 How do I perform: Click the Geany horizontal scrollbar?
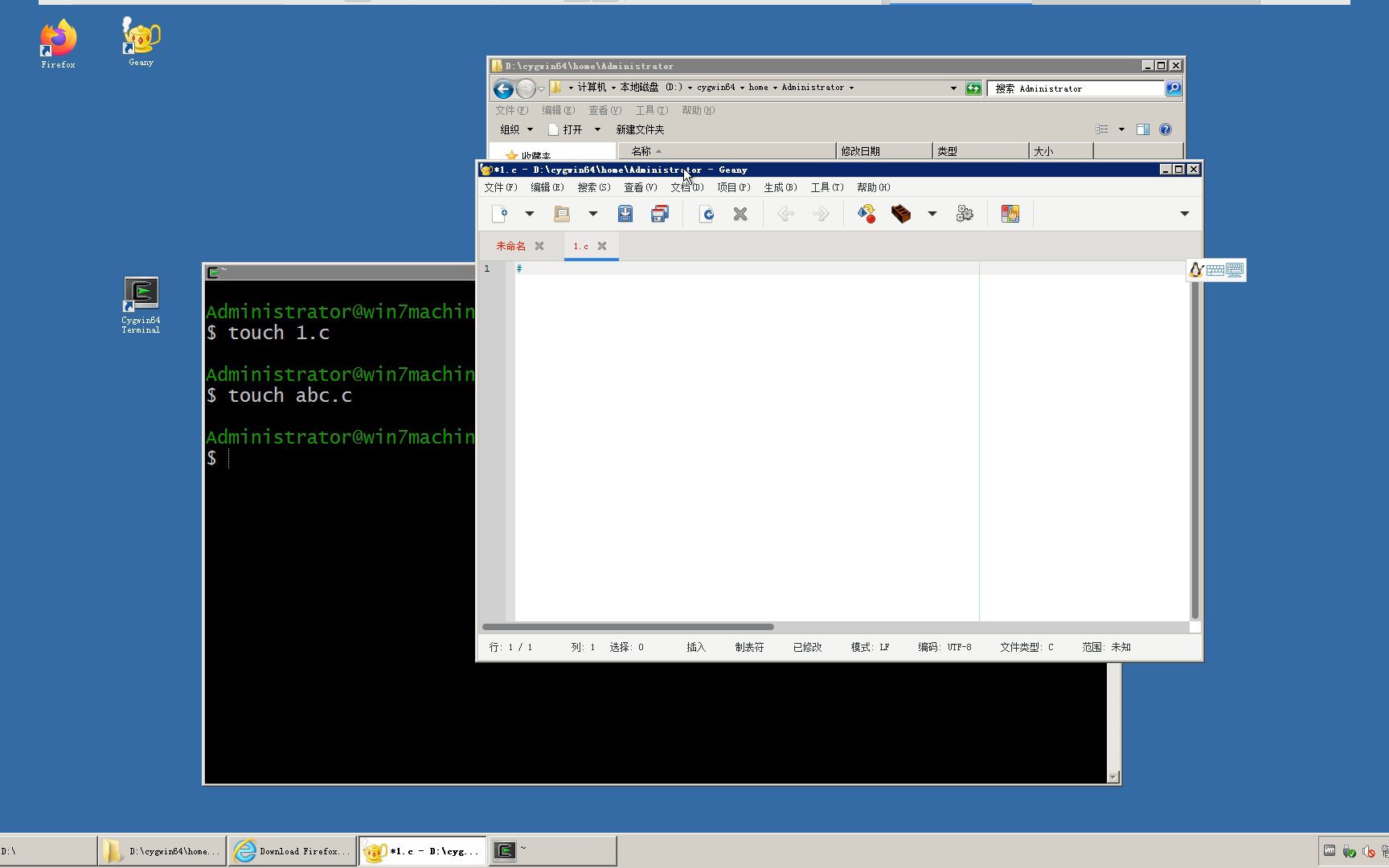[628, 626]
